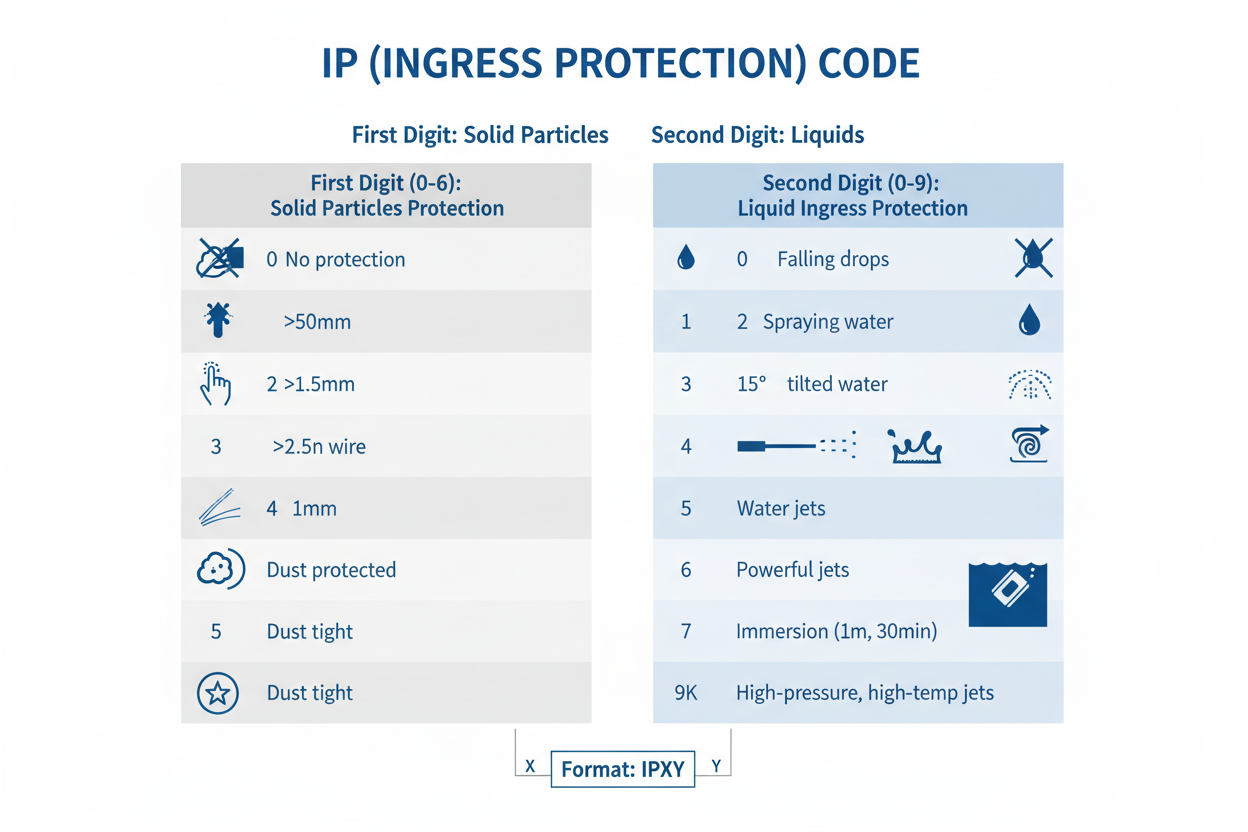
Task: Click the Solid Particles Protection table header
Action: tap(386, 195)
